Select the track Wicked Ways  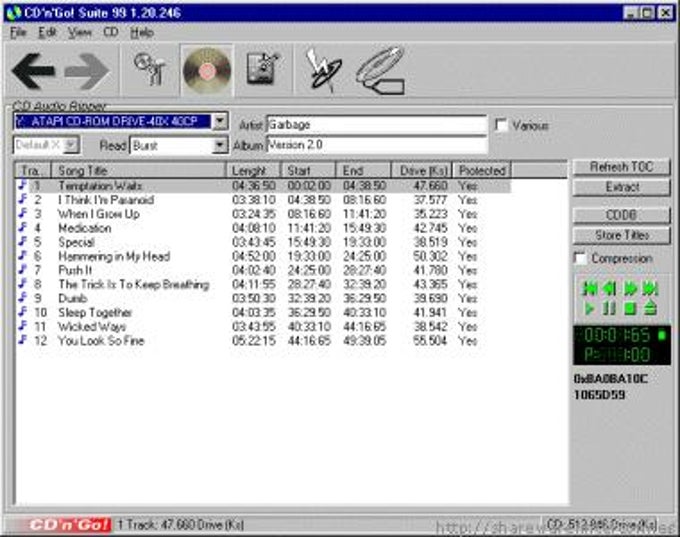pos(92,327)
